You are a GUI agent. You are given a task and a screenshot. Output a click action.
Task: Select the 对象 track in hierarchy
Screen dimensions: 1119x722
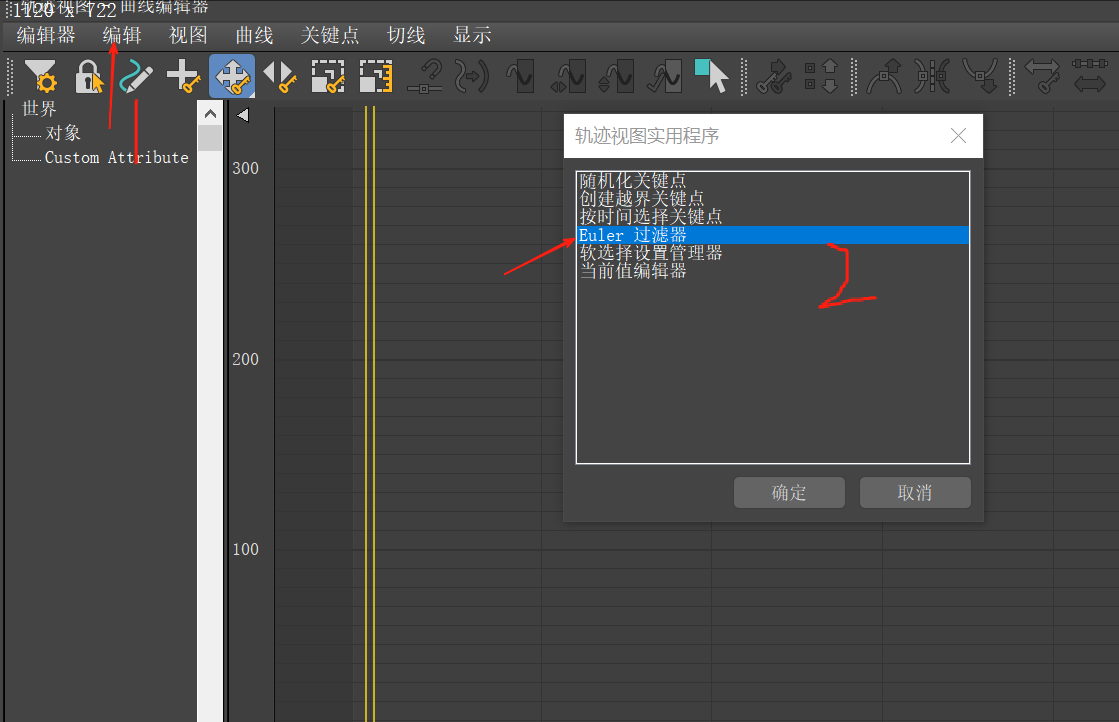click(63, 133)
